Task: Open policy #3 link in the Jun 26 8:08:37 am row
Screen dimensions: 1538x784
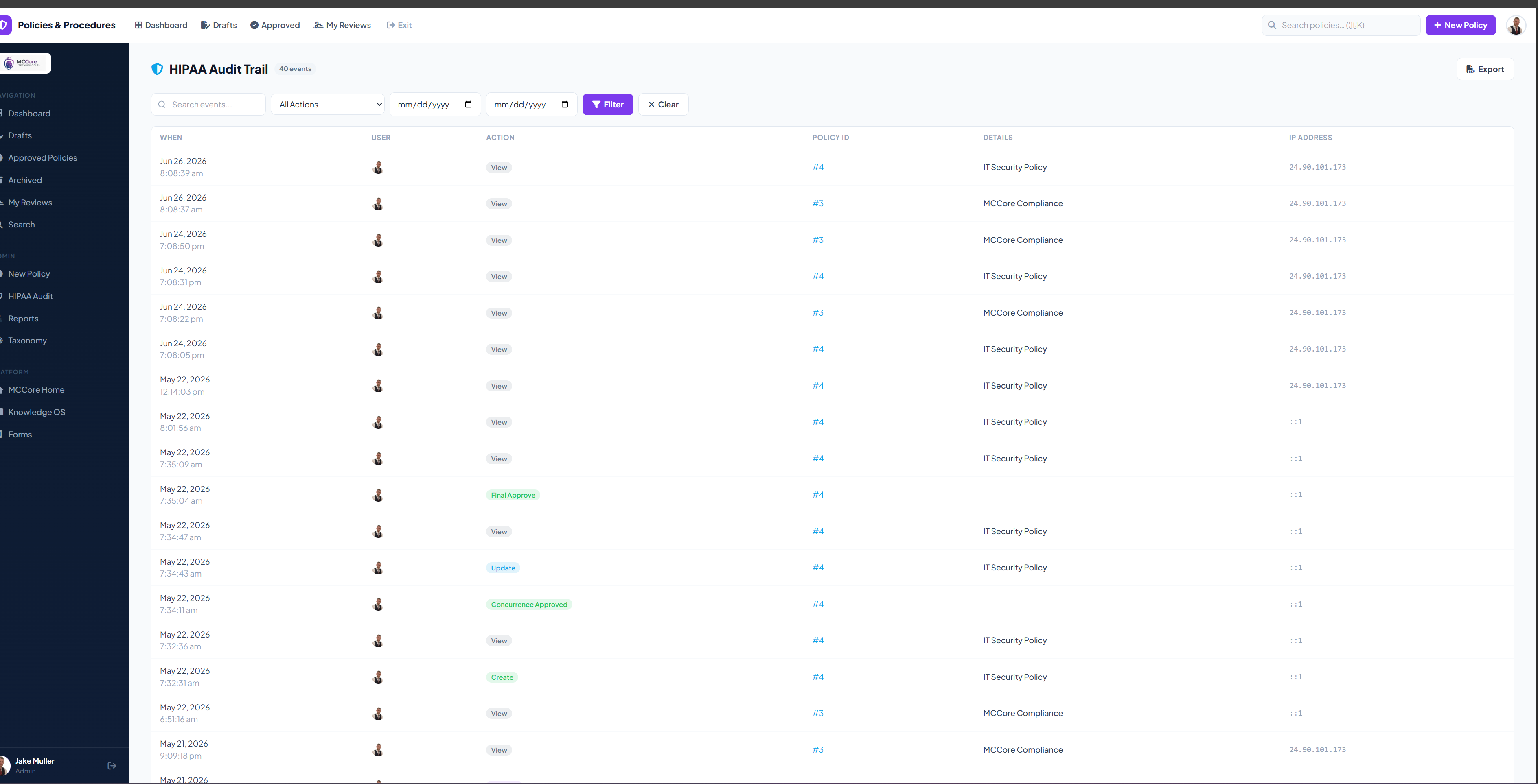Action: pos(818,203)
